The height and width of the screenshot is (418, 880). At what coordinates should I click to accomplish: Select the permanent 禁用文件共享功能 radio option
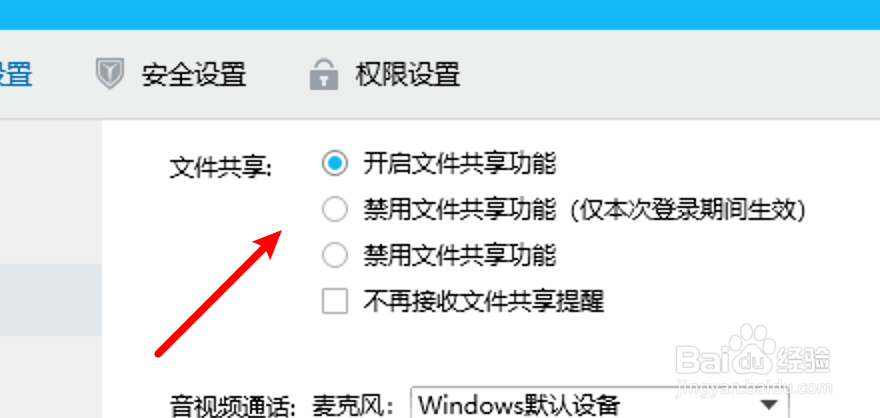tap(334, 255)
